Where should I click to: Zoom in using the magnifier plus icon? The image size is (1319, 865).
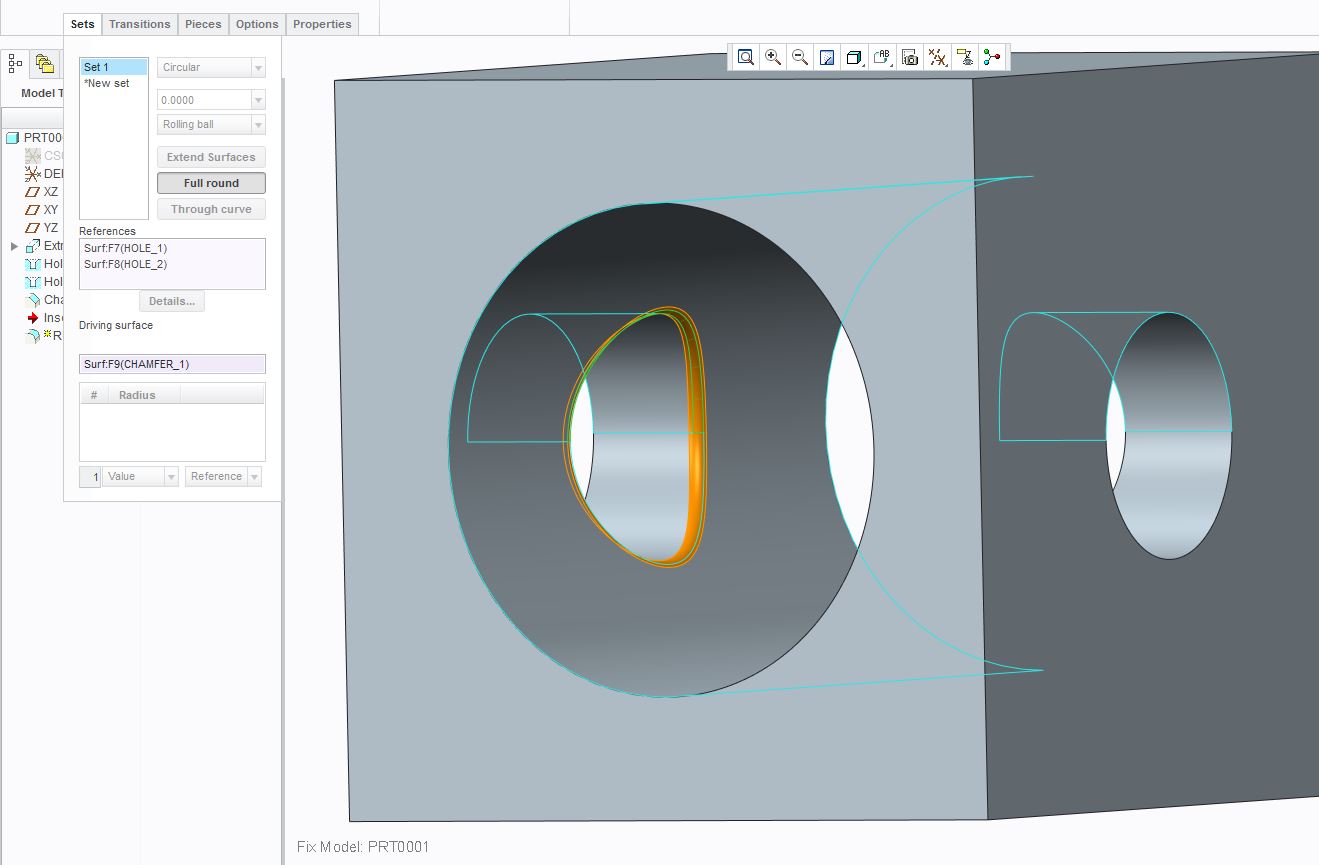point(773,57)
